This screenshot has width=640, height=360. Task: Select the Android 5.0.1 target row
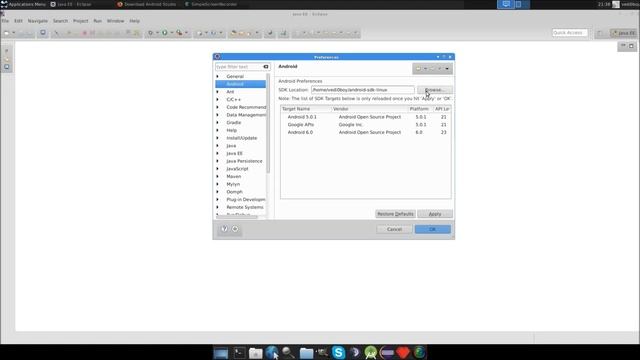pyautogui.click(x=366, y=117)
